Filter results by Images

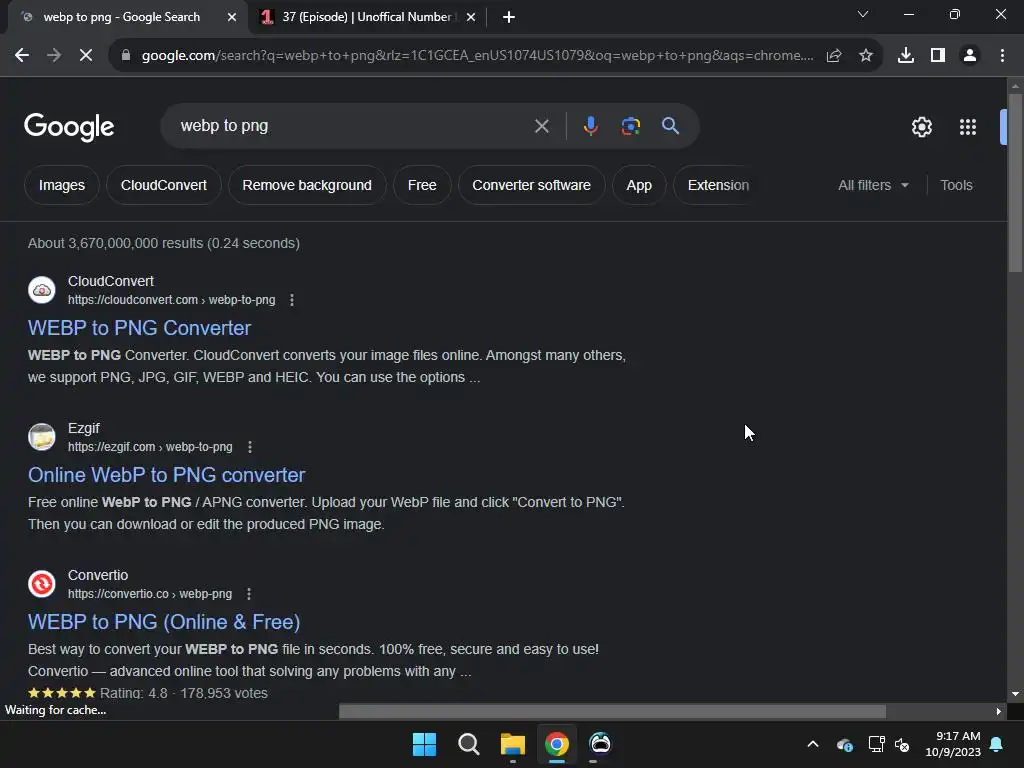pyautogui.click(x=61, y=185)
